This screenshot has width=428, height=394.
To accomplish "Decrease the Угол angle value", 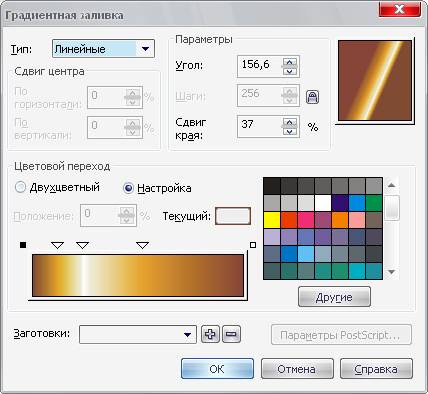I will point(290,71).
